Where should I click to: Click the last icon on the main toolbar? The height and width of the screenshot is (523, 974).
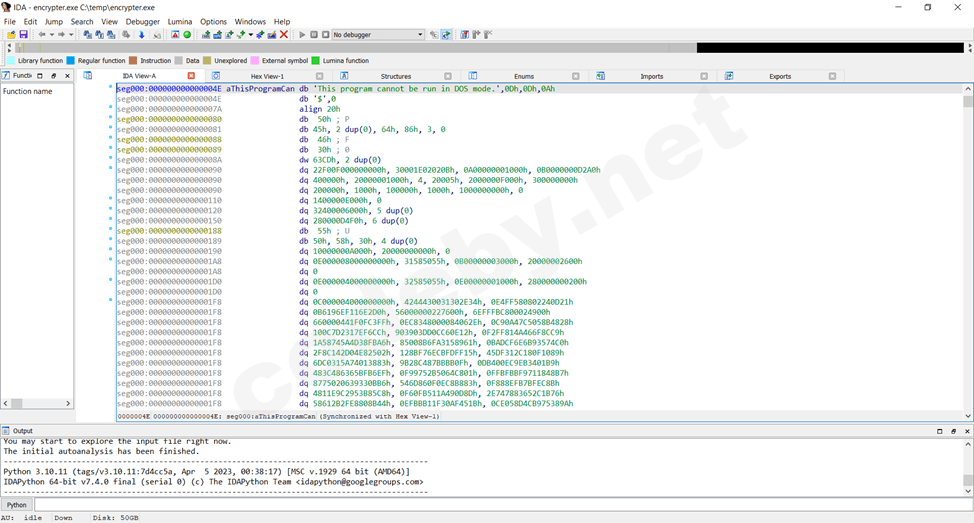(488, 34)
